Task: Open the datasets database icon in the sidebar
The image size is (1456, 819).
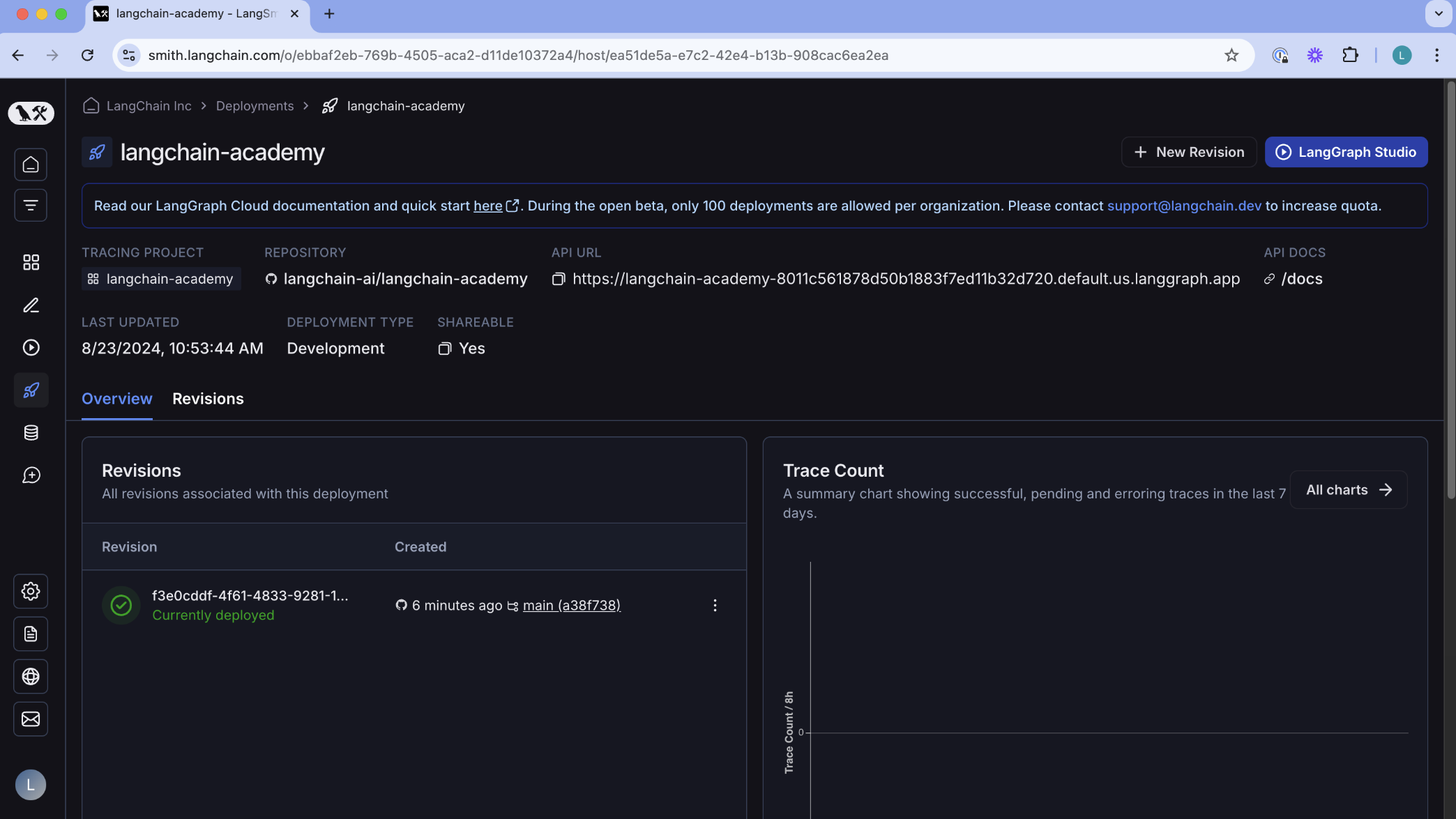Action: 31,433
